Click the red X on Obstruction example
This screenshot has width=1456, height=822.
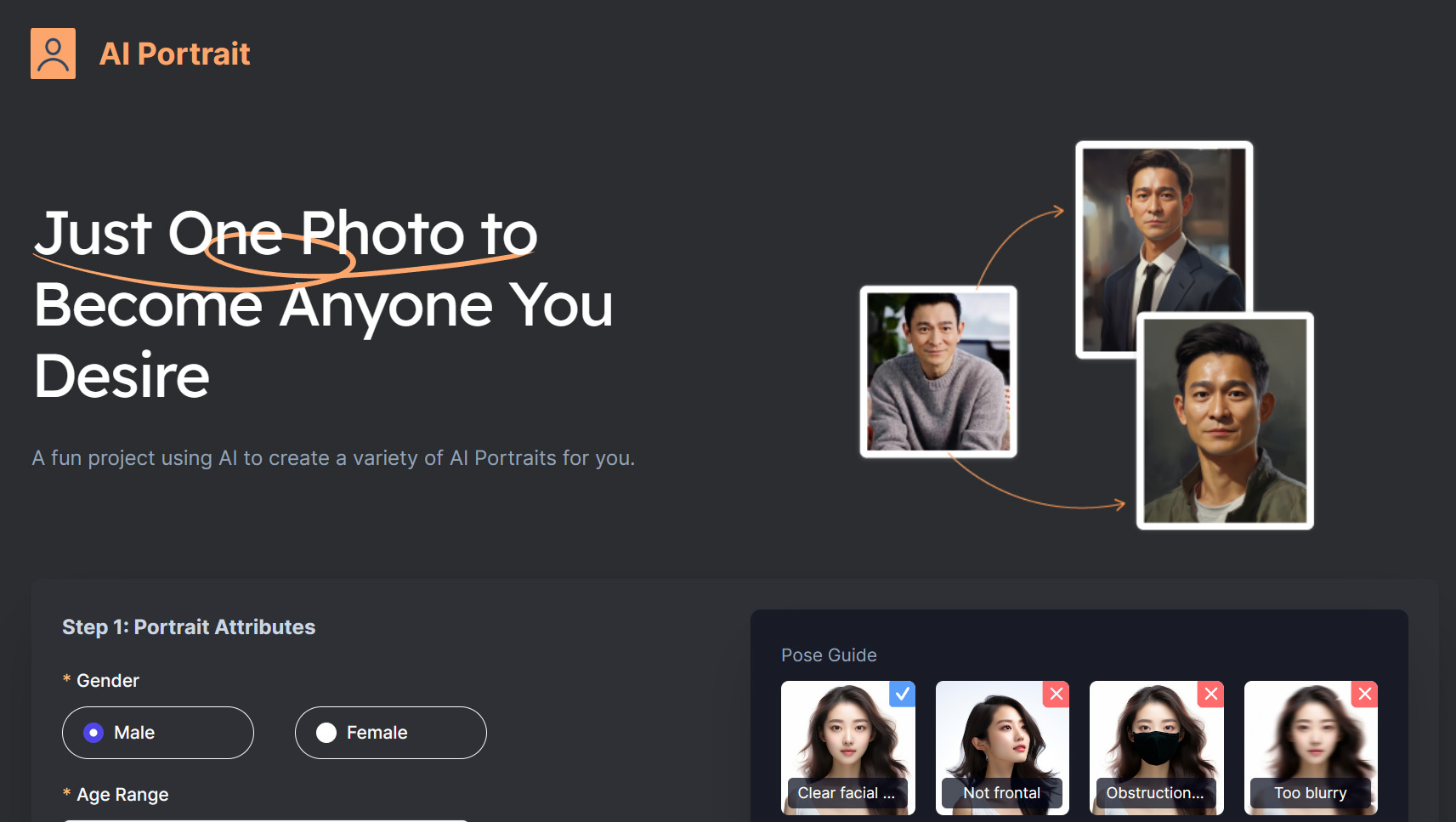1210,694
